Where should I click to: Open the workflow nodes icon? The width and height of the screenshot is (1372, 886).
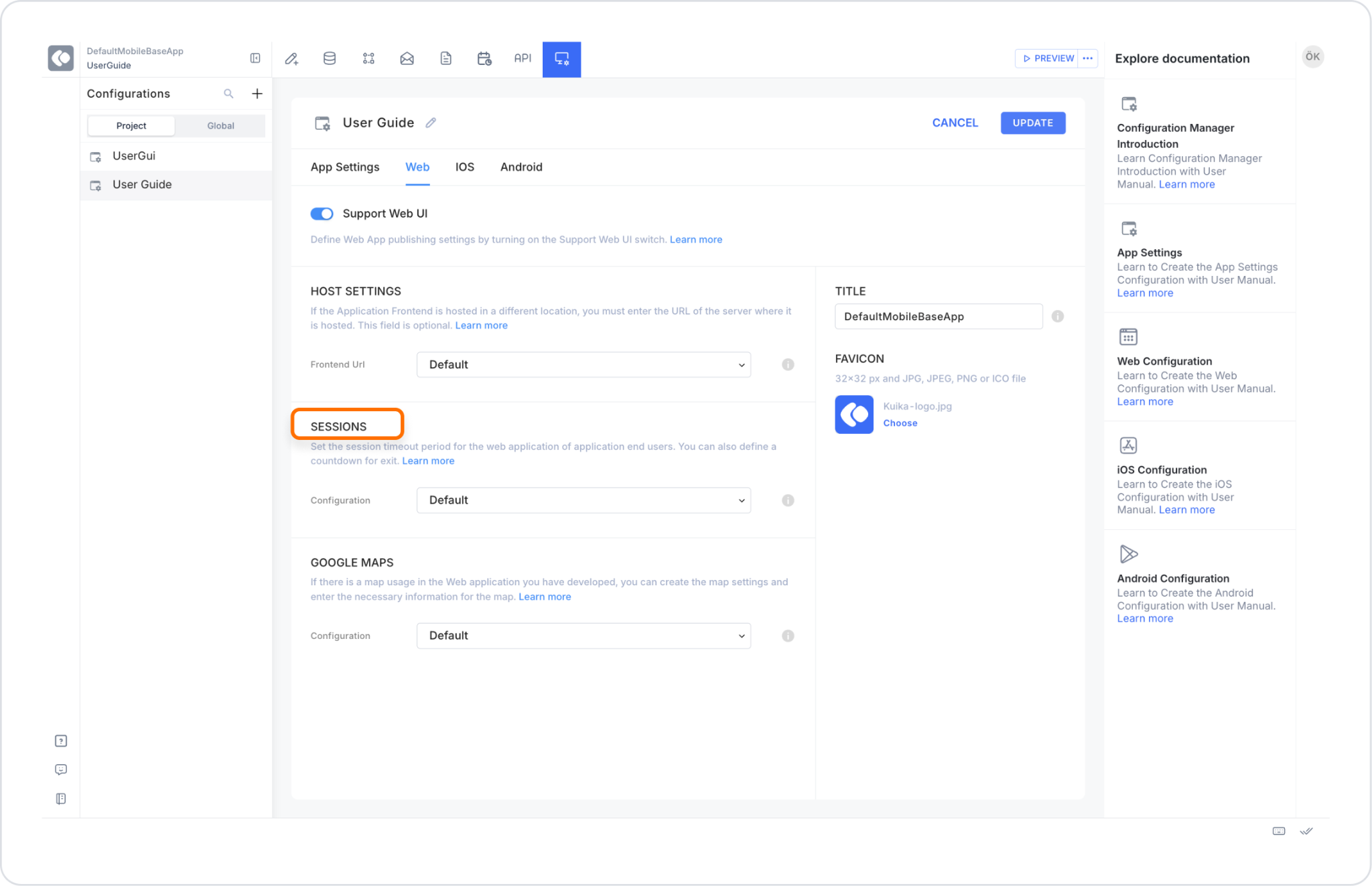(x=368, y=59)
